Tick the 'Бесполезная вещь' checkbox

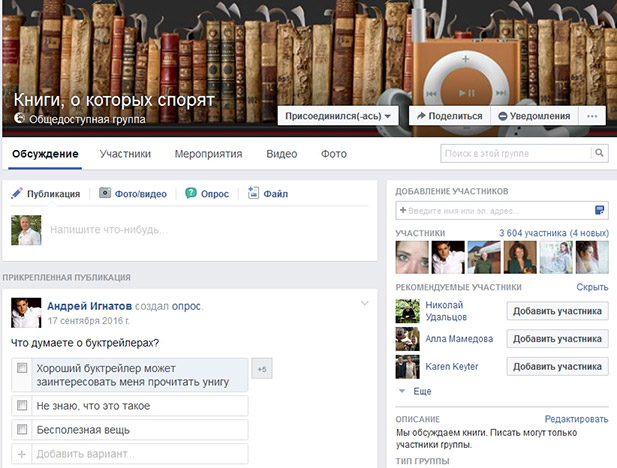(23, 430)
